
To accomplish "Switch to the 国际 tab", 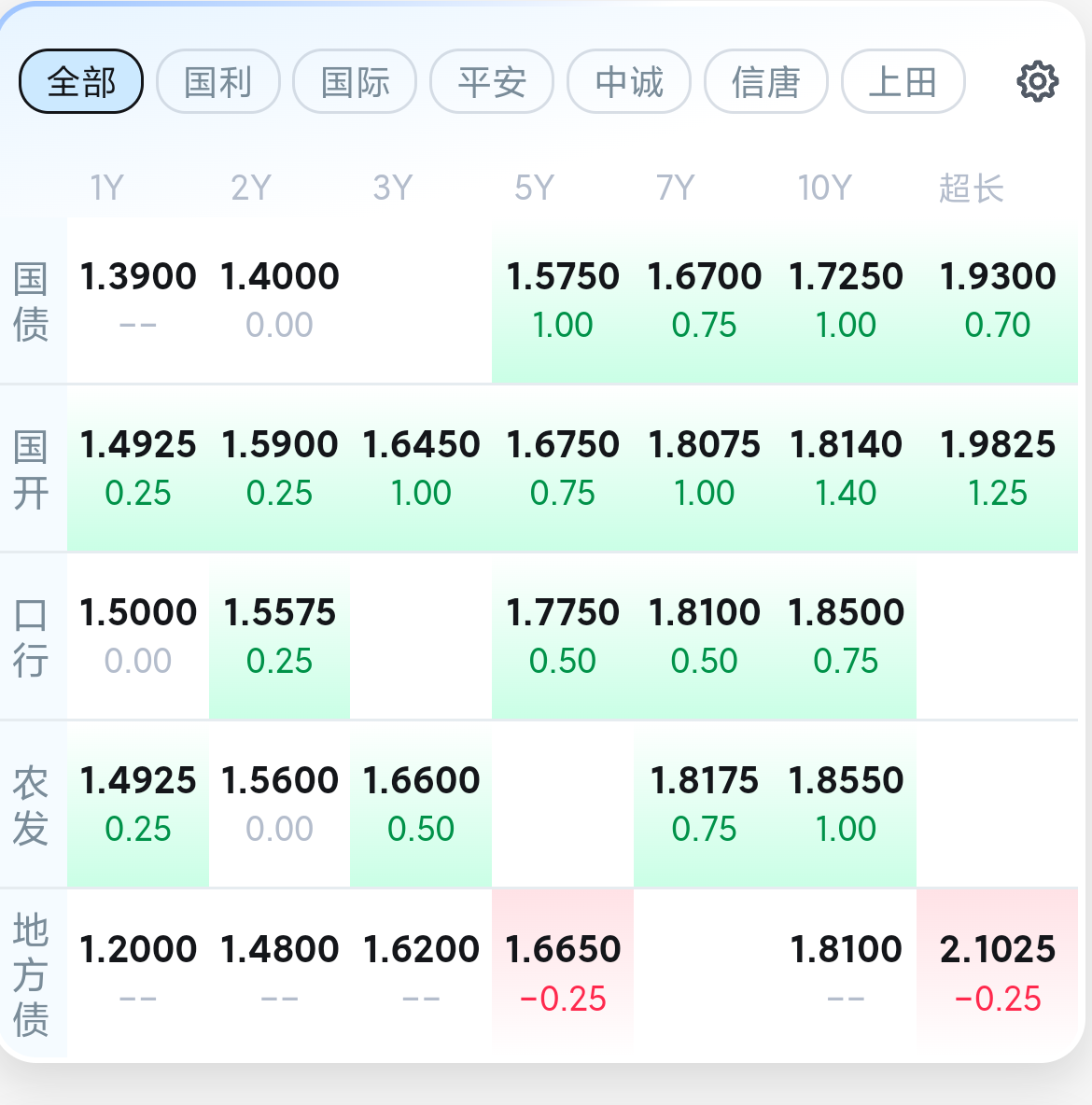I will [355, 82].
